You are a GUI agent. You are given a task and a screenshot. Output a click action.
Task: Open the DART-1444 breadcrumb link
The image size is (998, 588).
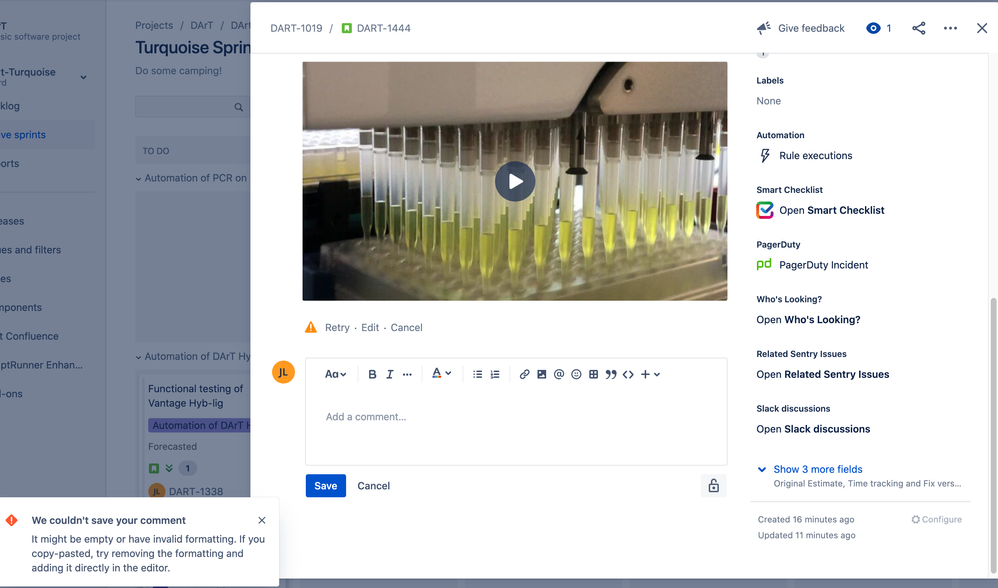pyautogui.click(x=384, y=28)
